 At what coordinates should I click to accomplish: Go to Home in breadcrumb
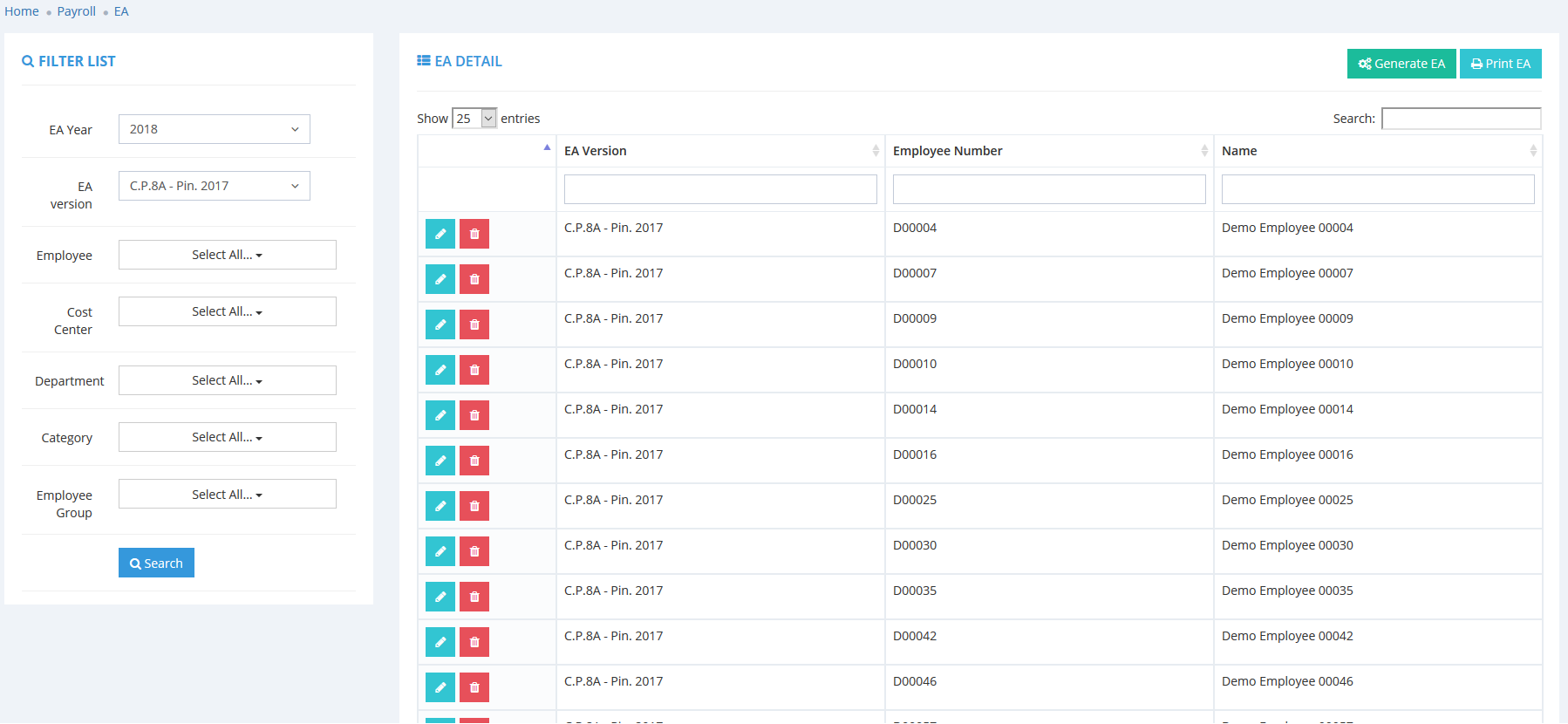coord(22,11)
